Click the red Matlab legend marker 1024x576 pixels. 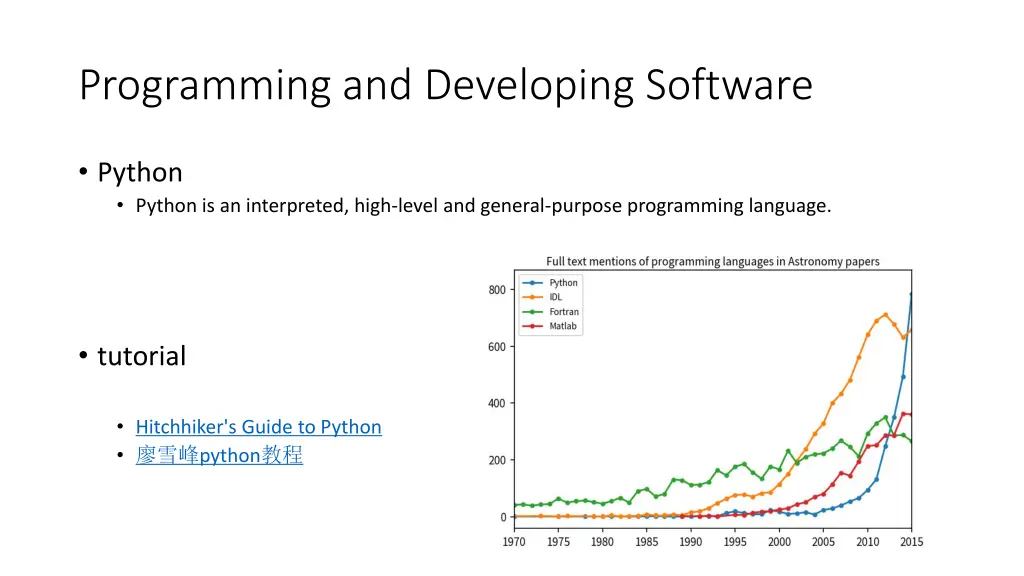tap(534, 326)
